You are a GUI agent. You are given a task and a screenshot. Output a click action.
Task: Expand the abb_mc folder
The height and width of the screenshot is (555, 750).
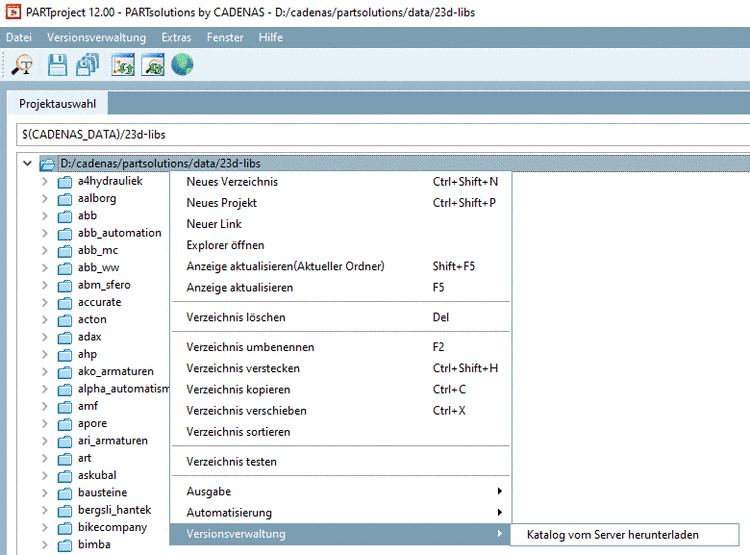pyautogui.click(x=44, y=250)
